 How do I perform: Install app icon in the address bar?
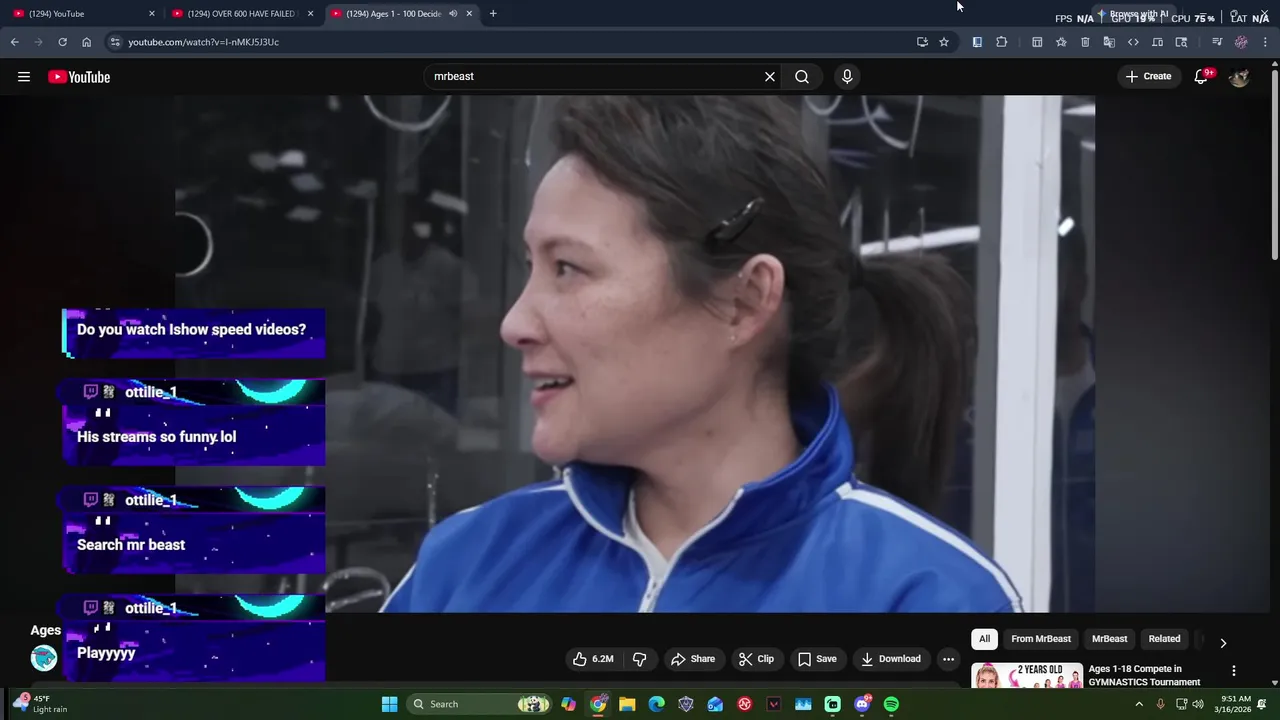[x=922, y=42]
